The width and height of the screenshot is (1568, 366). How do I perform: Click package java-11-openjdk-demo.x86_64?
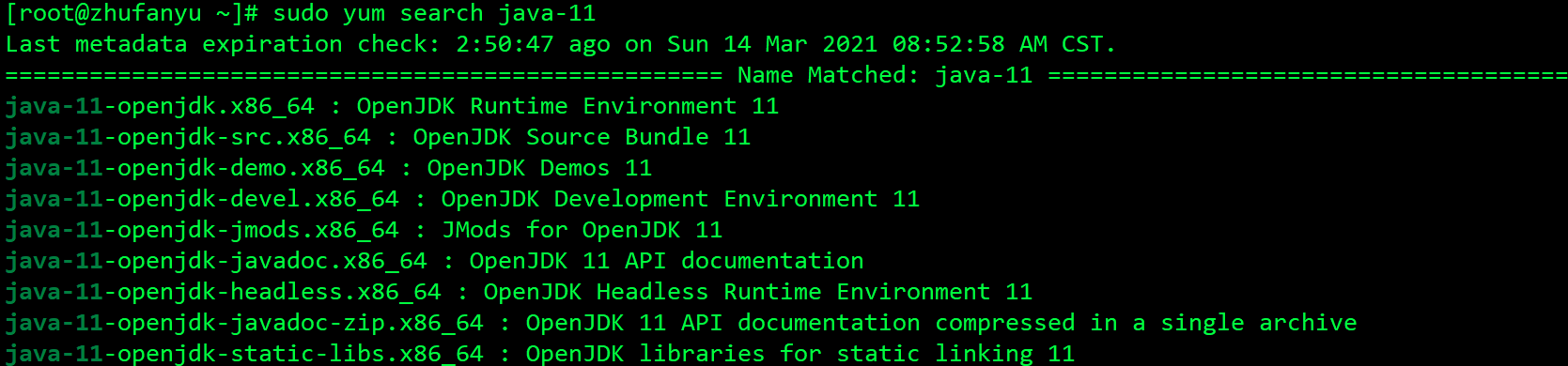click(x=195, y=169)
